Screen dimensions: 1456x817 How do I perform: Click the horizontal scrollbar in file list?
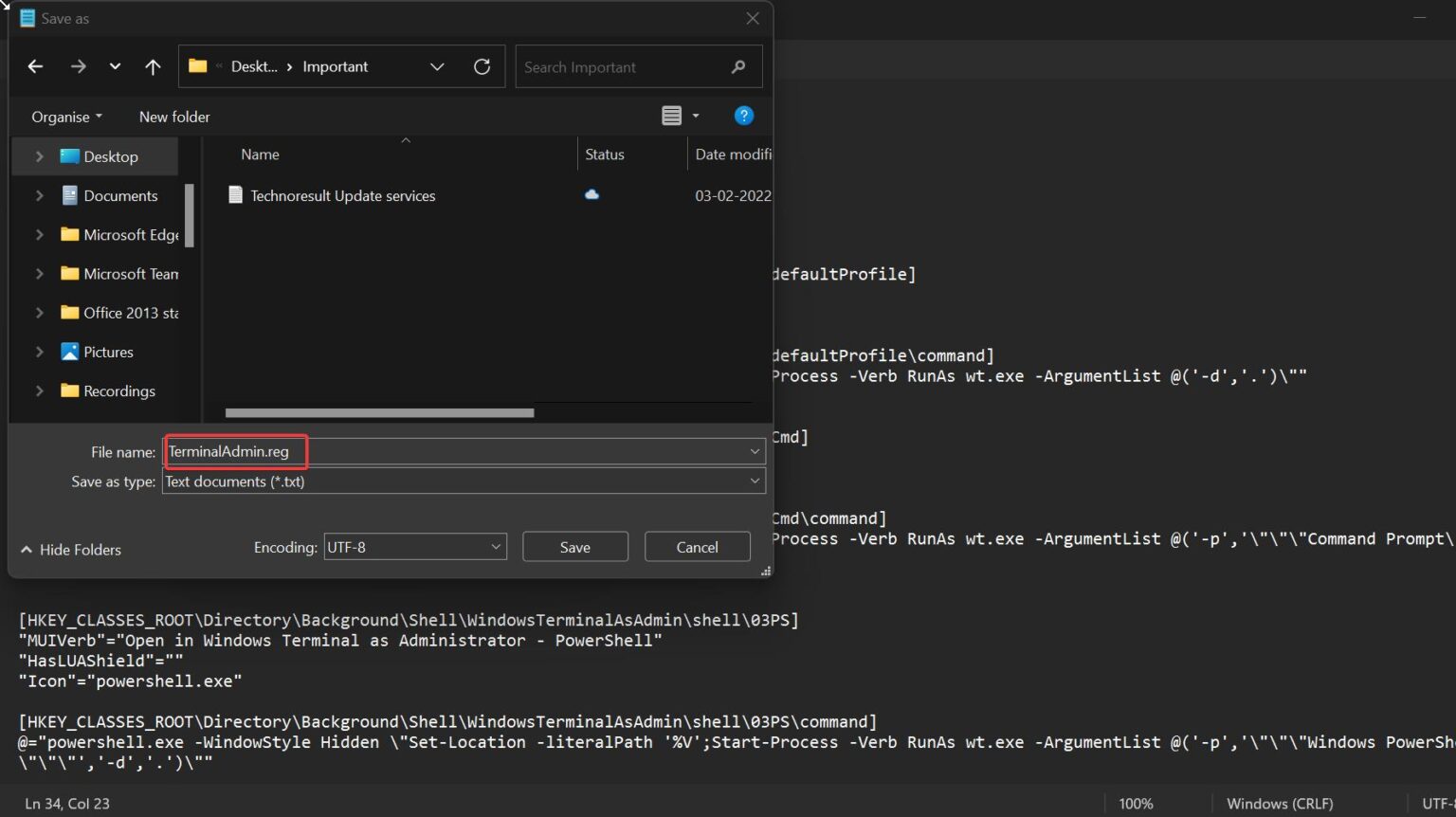coord(379,413)
